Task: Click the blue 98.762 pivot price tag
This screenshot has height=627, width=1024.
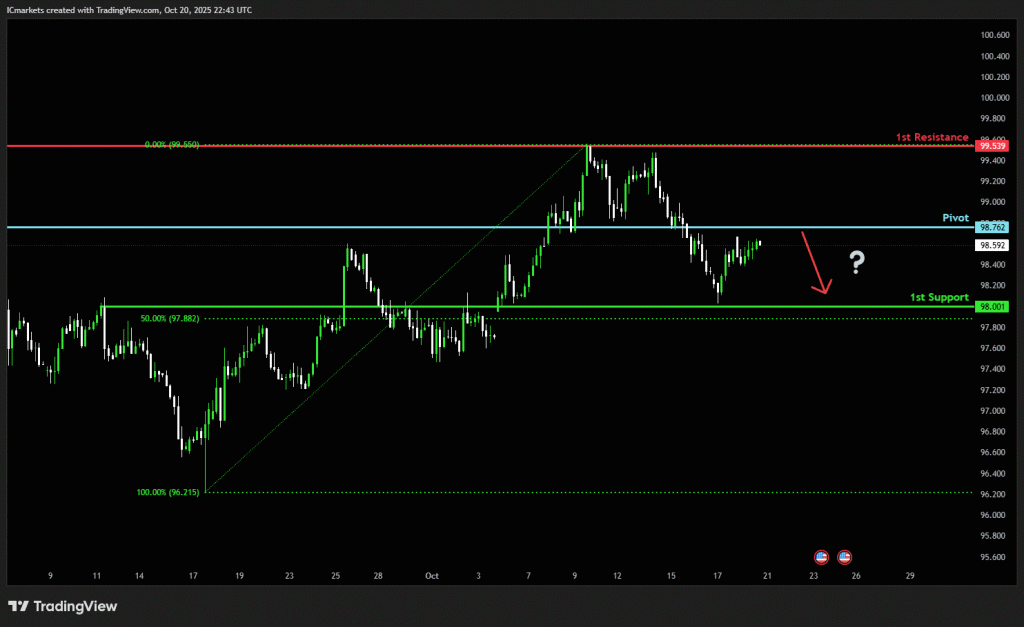Action: (993, 228)
